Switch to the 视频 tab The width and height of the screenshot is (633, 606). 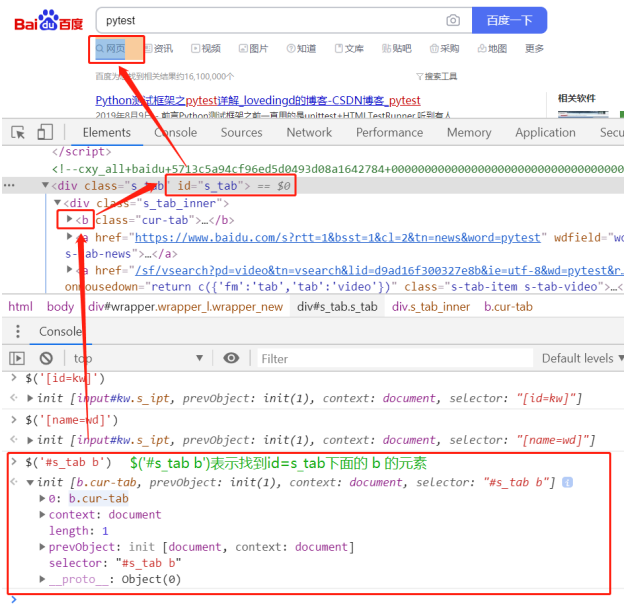click(x=206, y=49)
